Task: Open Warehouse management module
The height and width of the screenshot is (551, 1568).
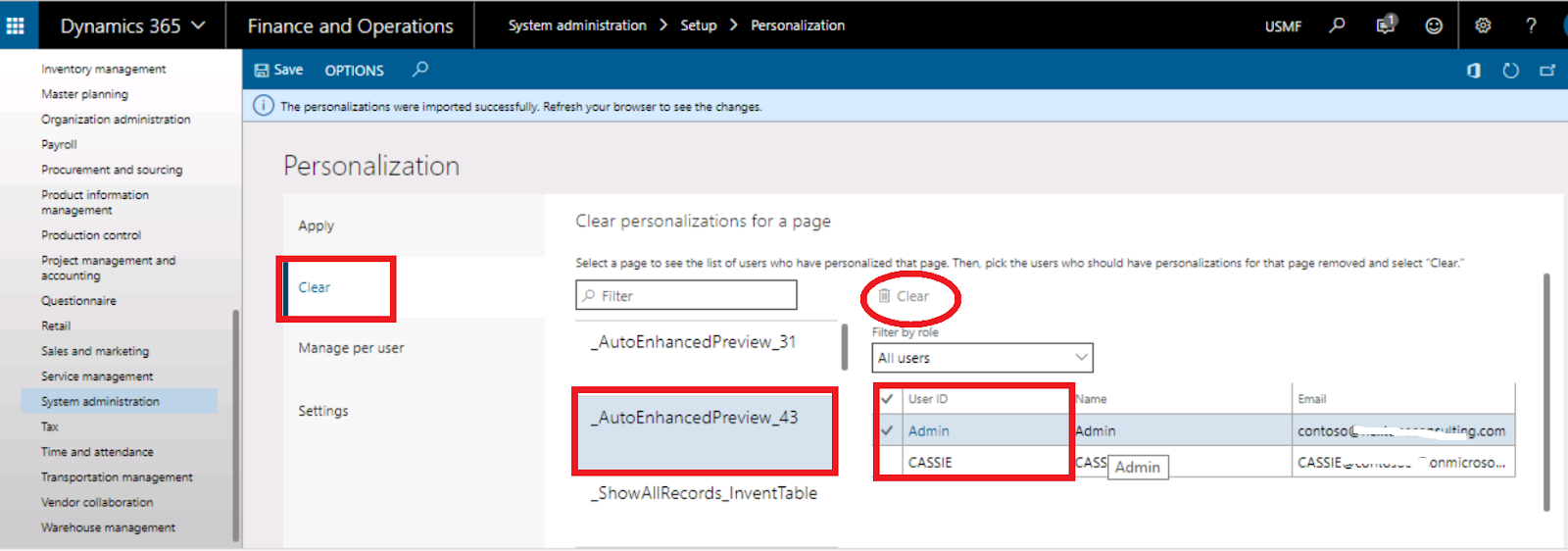Action: pos(108,527)
